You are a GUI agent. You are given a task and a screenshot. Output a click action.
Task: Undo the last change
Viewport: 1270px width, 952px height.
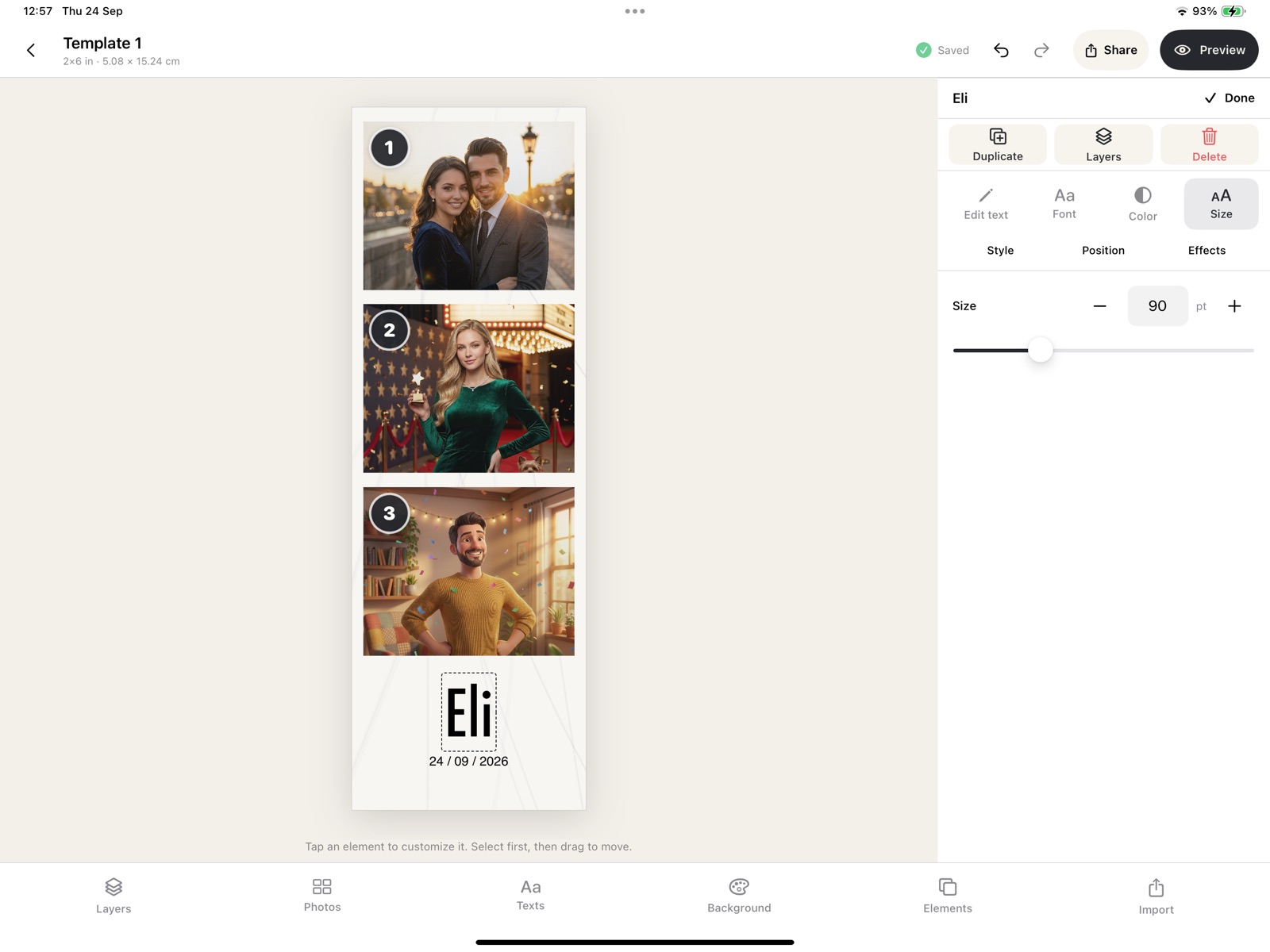click(1001, 51)
